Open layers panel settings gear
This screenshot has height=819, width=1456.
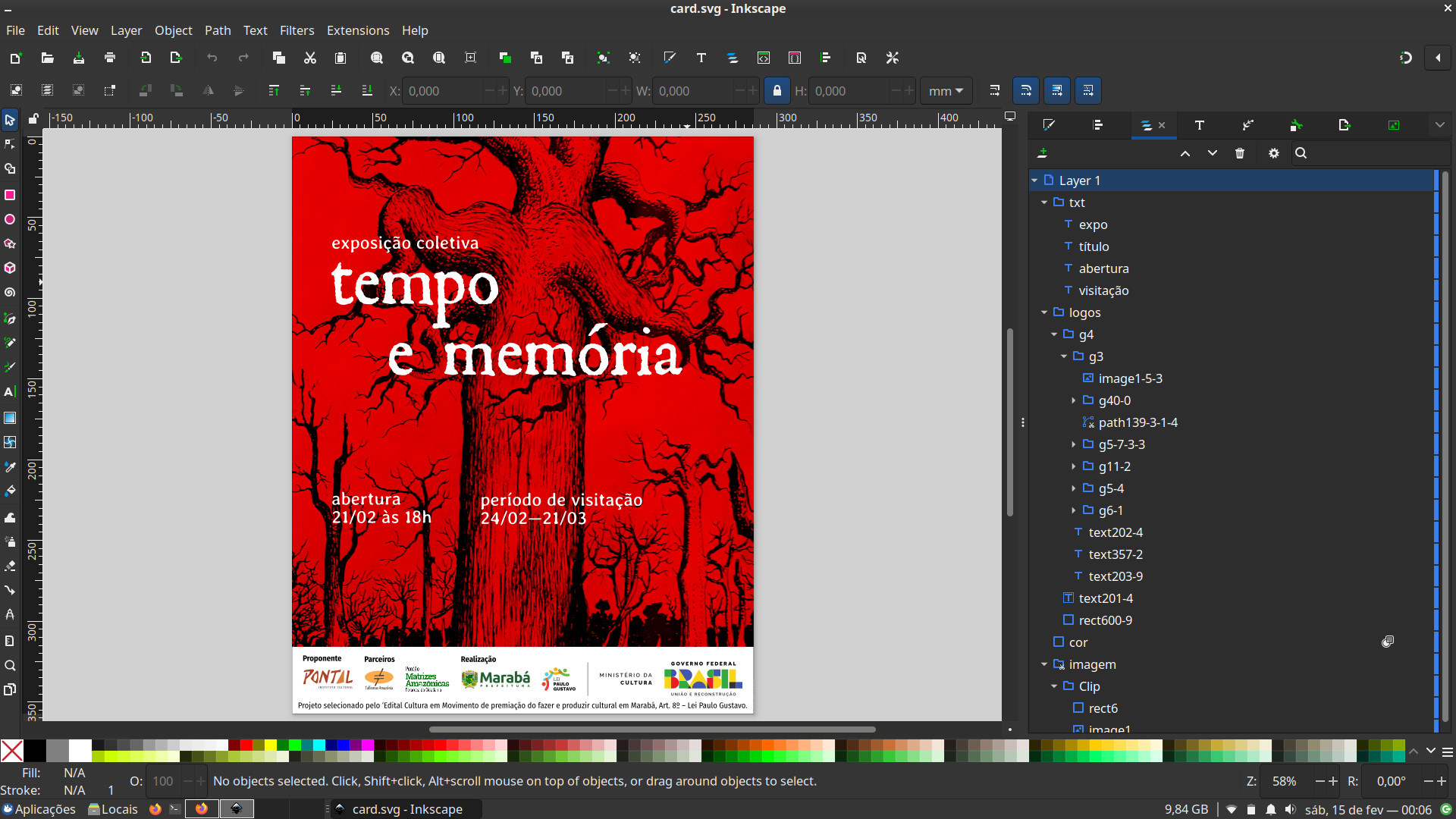[x=1274, y=153]
